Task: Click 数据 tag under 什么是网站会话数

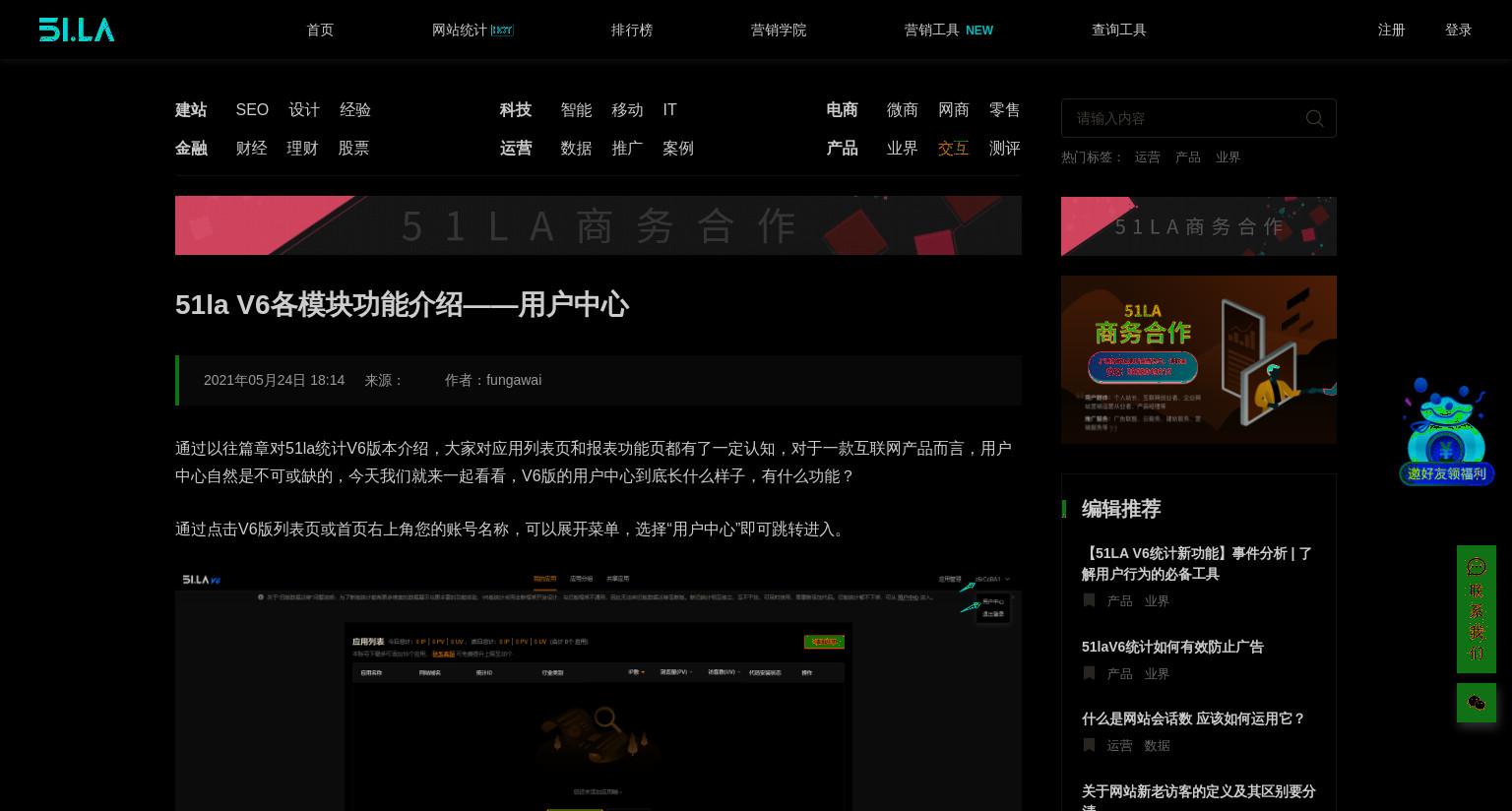Action: pos(1157,745)
